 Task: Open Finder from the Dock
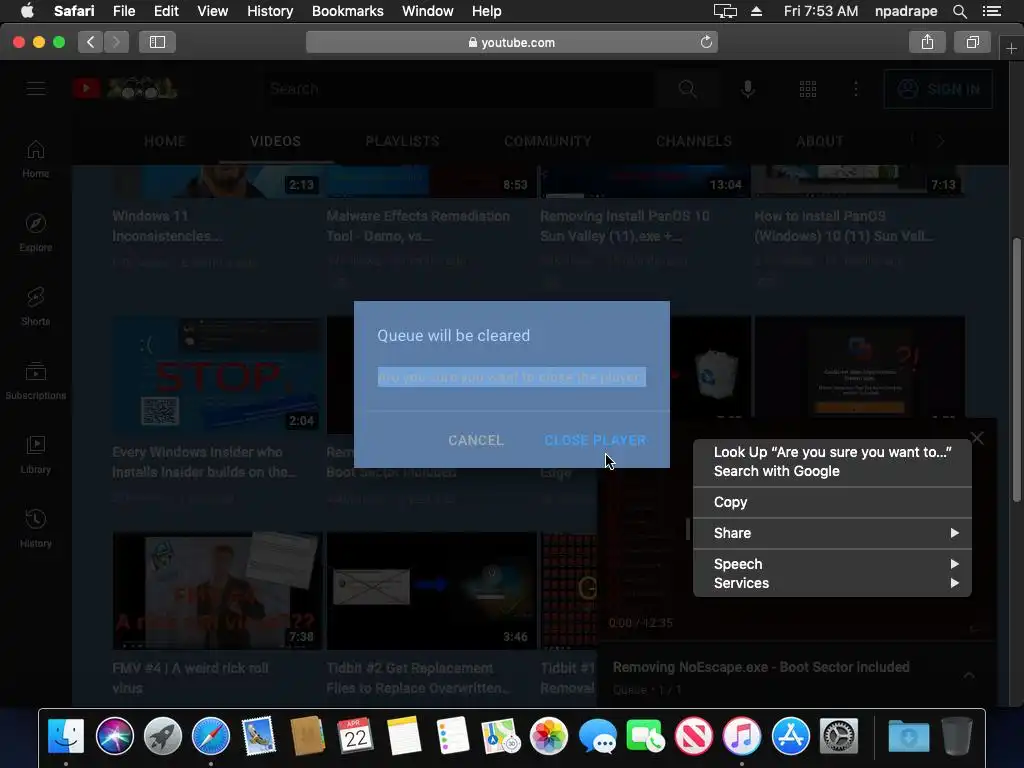pyautogui.click(x=66, y=737)
